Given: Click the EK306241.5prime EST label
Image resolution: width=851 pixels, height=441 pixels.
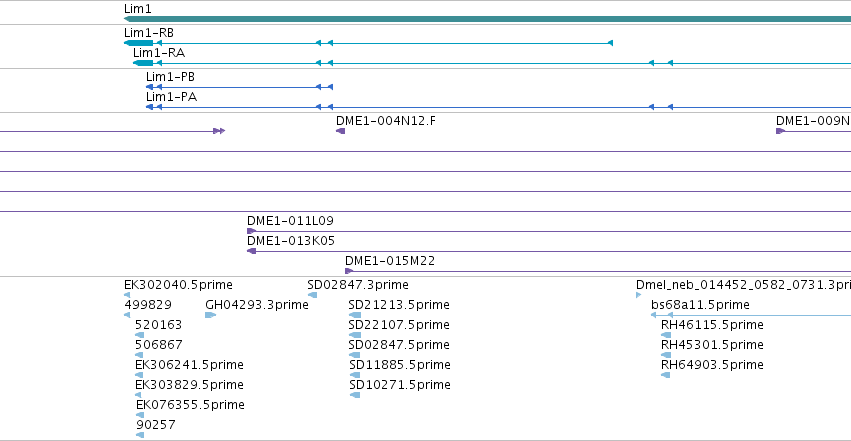Looking at the screenshot, I should point(189,365).
